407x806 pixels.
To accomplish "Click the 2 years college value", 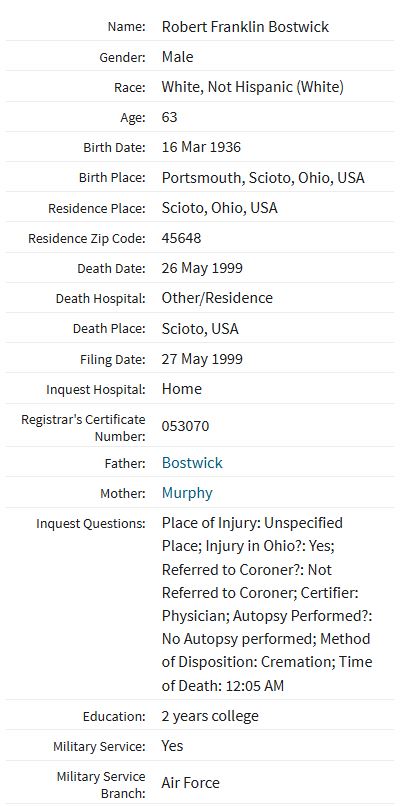I will [210, 716].
